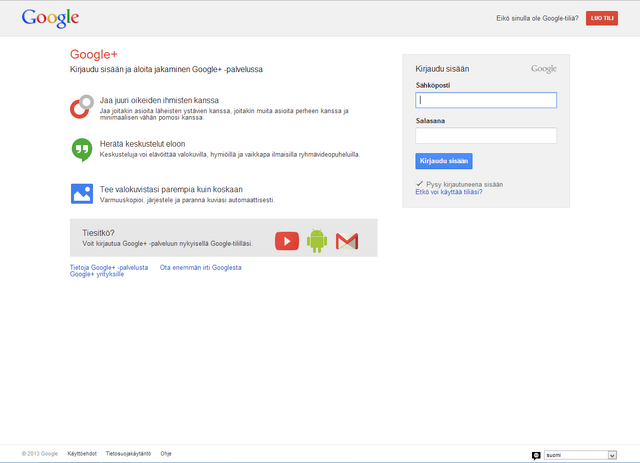Click the red YouTube play icon
Image resolution: width=640 pixels, height=463 pixels.
click(287, 241)
